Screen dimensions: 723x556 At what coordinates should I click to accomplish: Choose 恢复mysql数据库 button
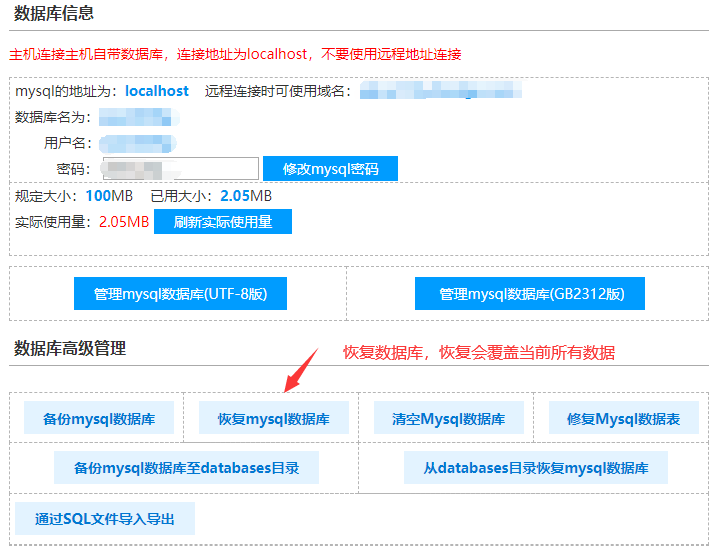[273, 419]
